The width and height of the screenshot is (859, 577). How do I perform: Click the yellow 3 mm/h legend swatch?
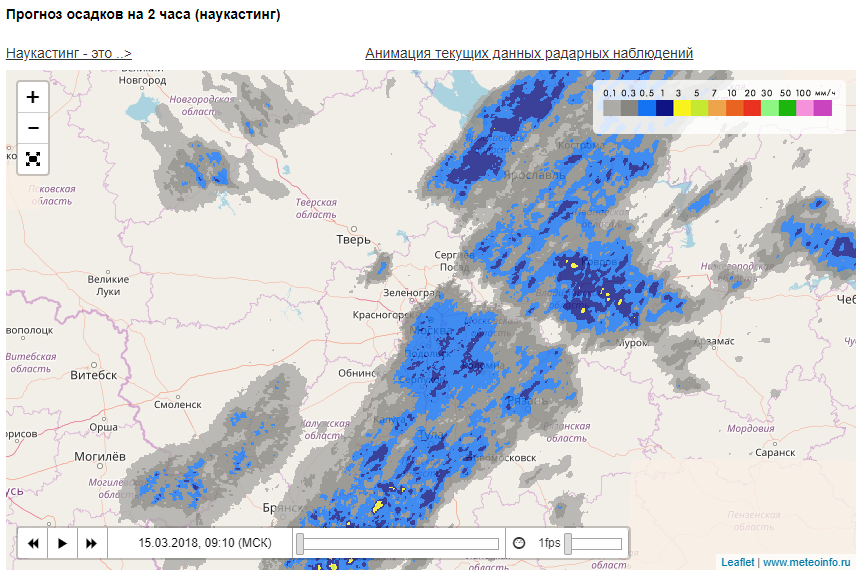[682, 108]
